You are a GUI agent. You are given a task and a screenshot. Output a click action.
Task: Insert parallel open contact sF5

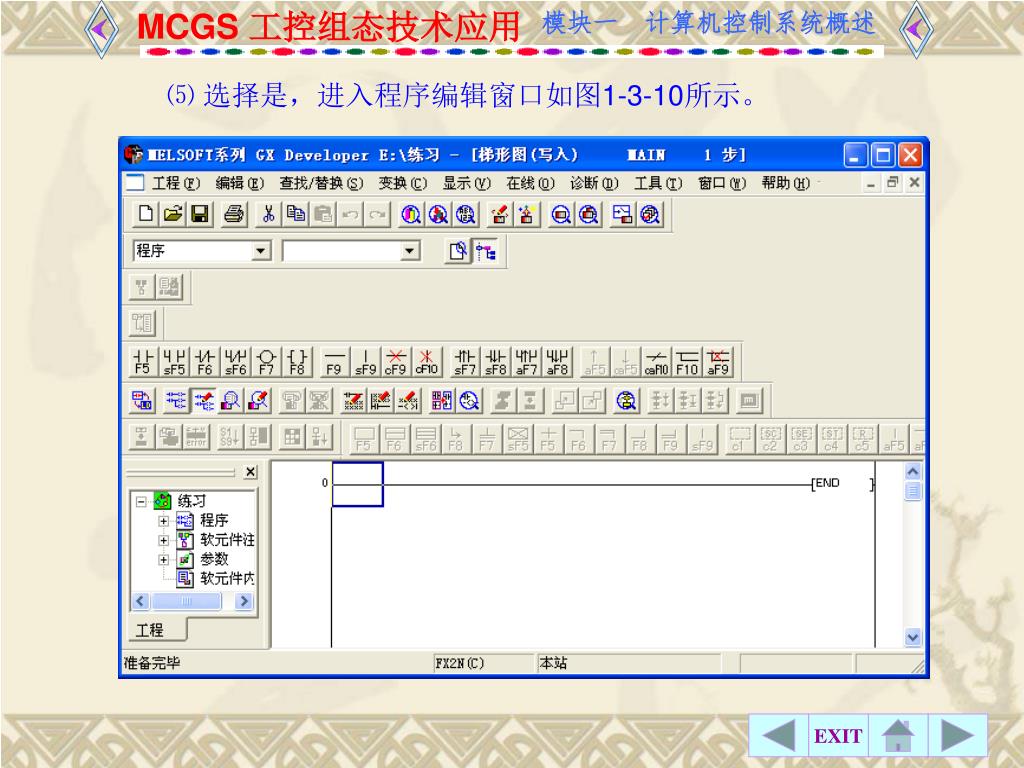tap(174, 362)
